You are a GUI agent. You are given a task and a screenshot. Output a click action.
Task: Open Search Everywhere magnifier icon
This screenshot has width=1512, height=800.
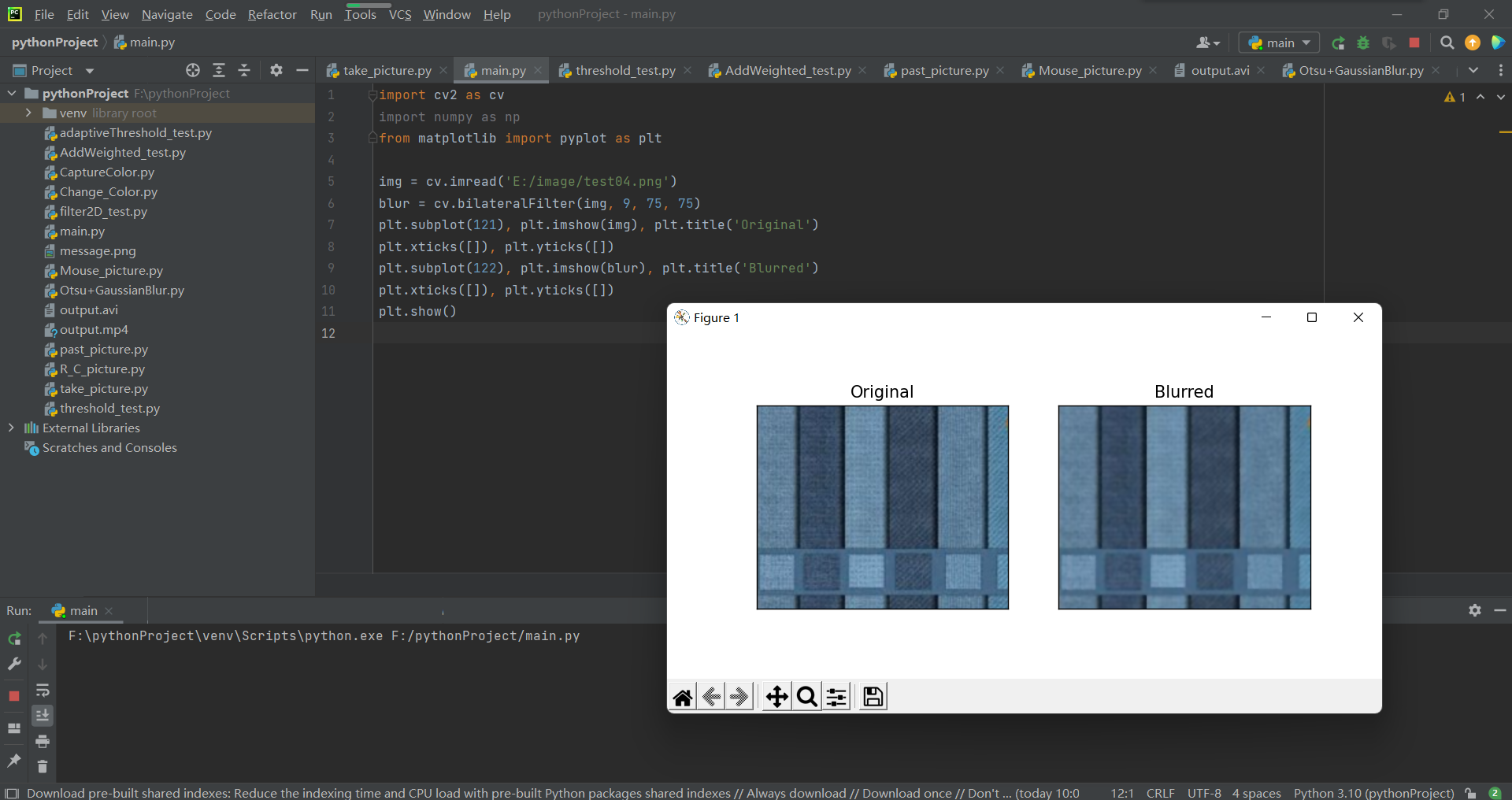click(x=1447, y=43)
